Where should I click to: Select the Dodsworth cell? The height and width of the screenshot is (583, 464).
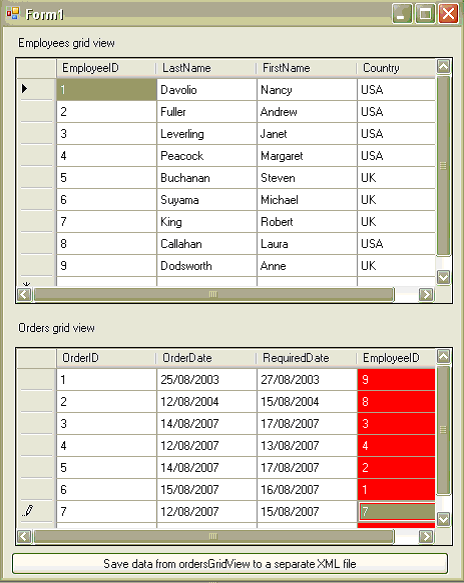point(207,265)
